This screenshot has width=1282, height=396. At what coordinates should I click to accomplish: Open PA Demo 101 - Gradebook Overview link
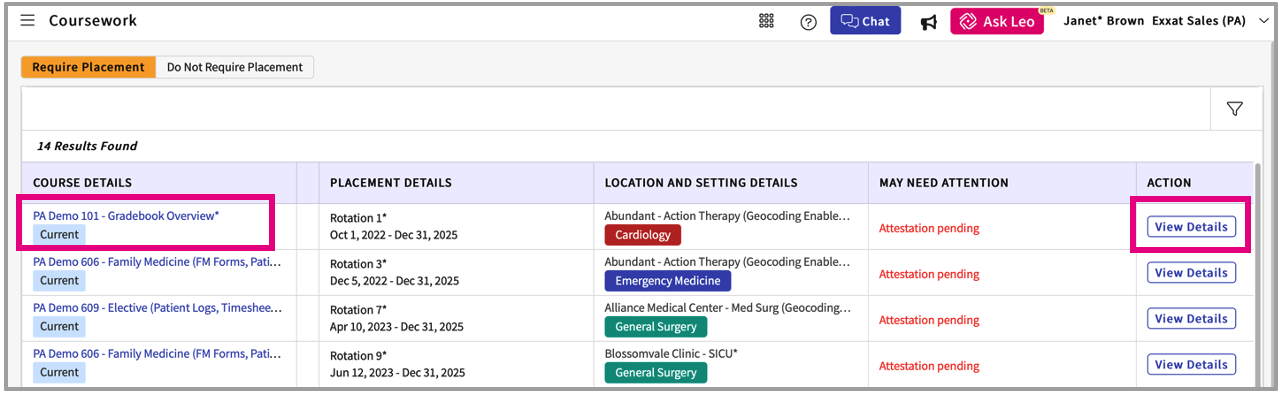[126, 216]
